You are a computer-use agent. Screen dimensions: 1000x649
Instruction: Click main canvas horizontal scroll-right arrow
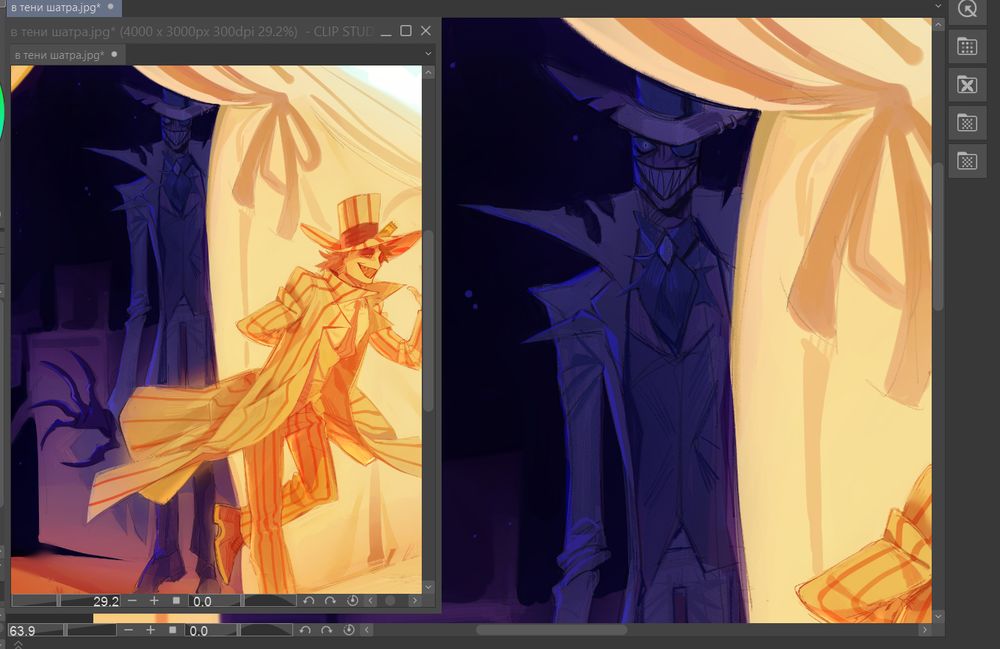[x=925, y=630]
